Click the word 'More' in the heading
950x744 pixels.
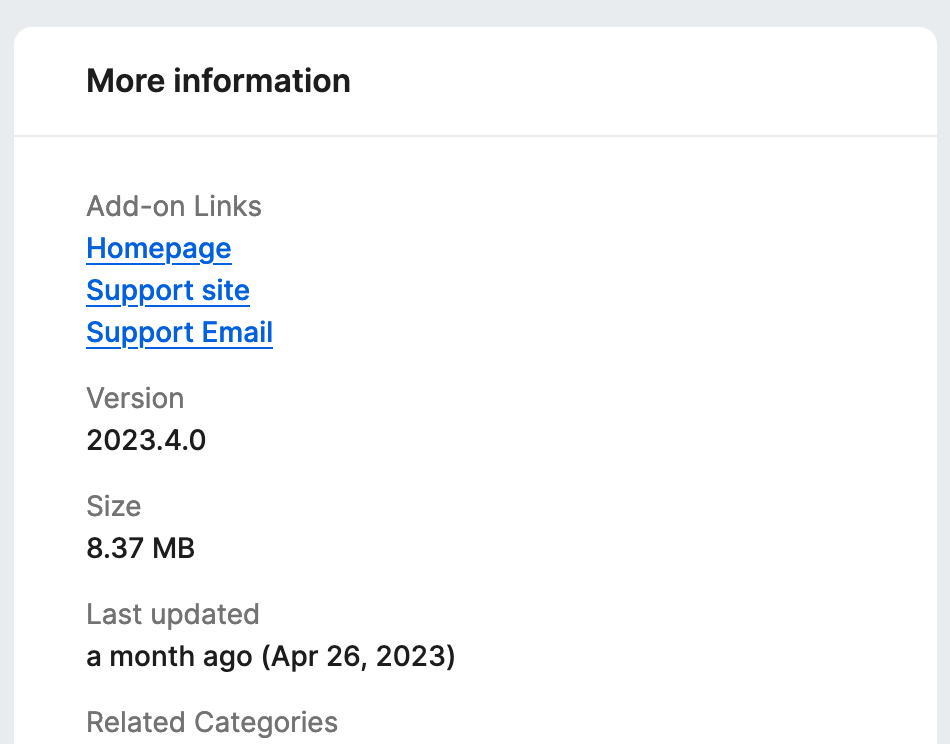coord(126,81)
